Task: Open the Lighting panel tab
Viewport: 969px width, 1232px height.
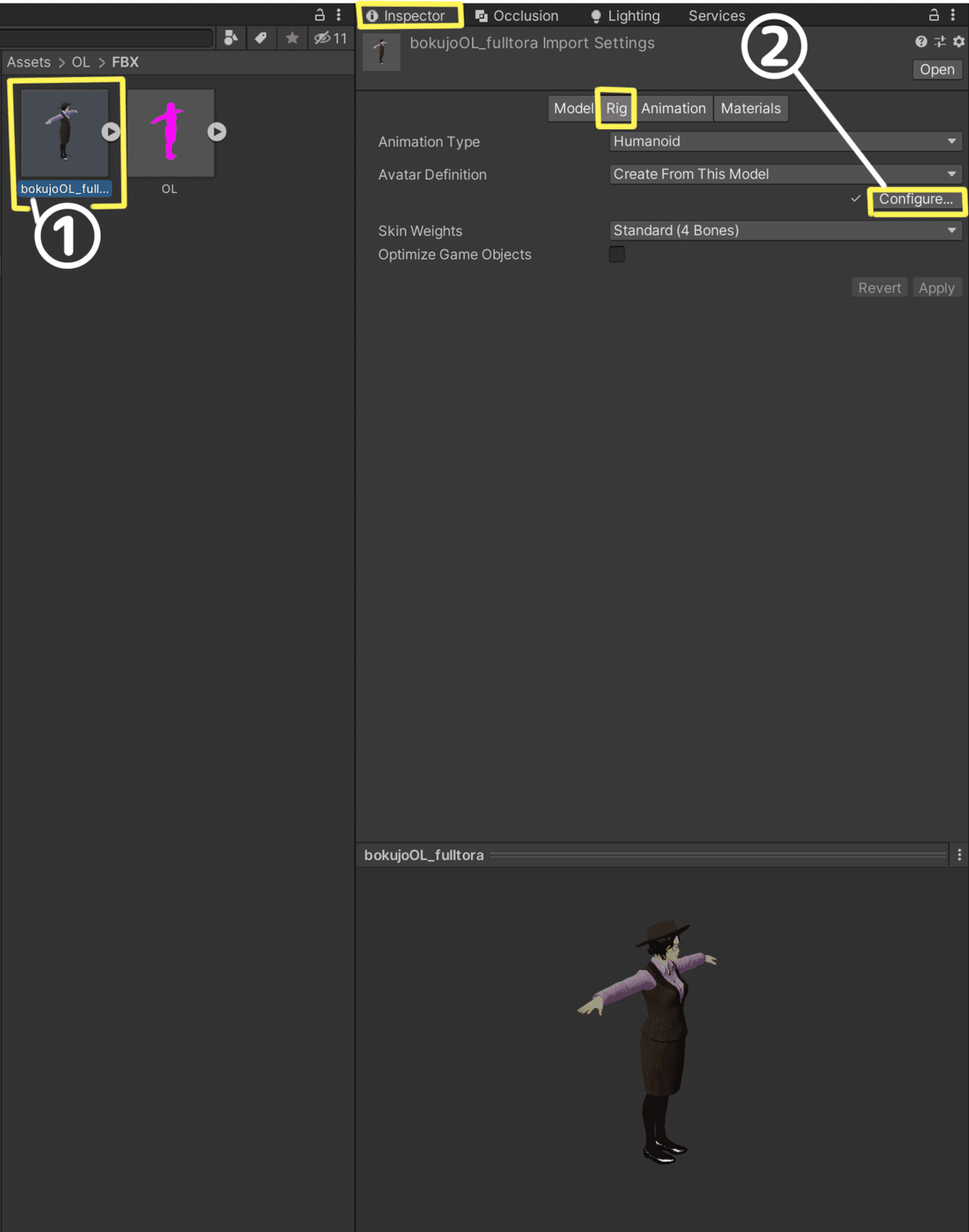Action: [626, 15]
